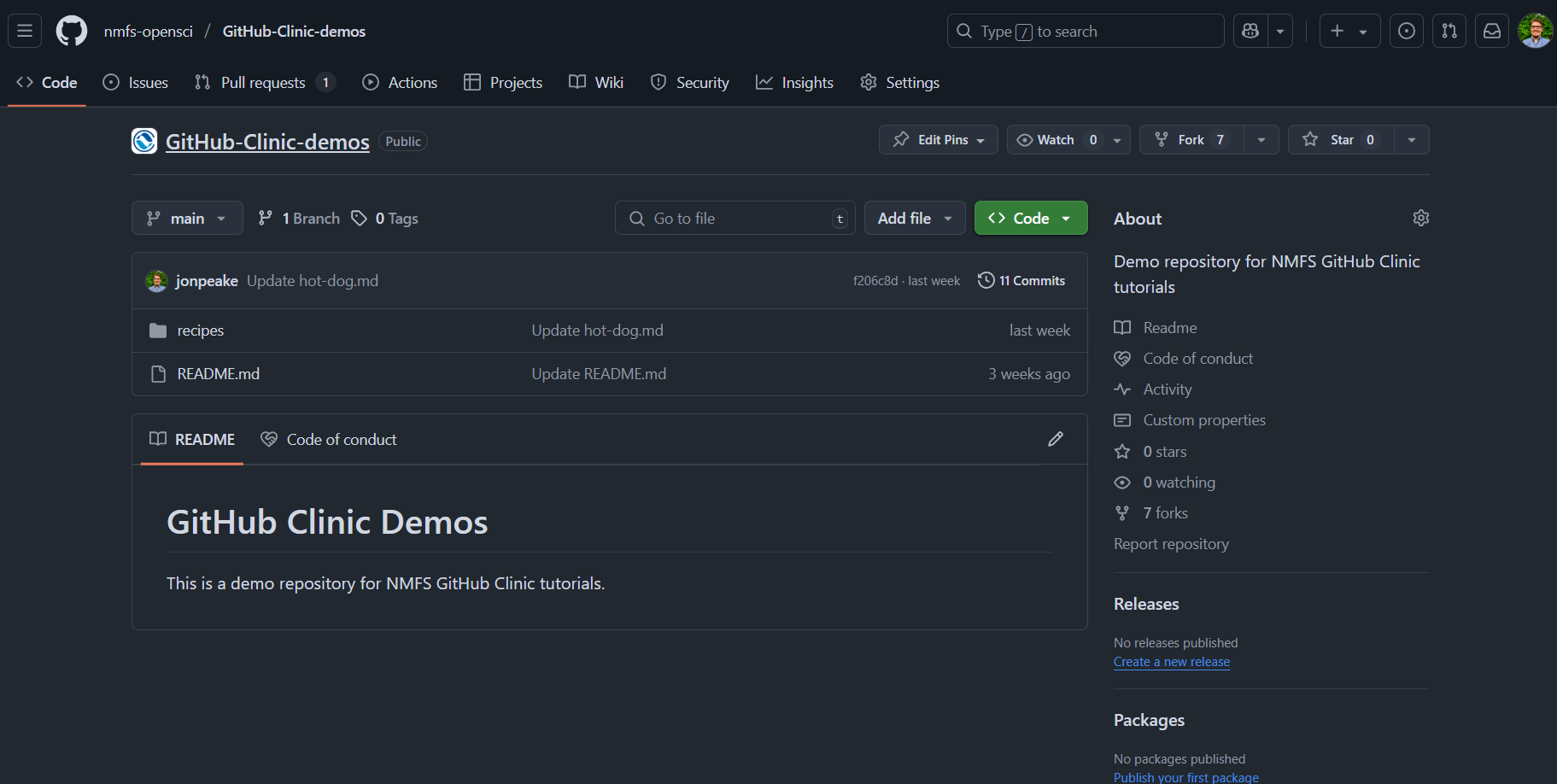
Task: Switch to the Issues tab
Action: click(x=136, y=82)
